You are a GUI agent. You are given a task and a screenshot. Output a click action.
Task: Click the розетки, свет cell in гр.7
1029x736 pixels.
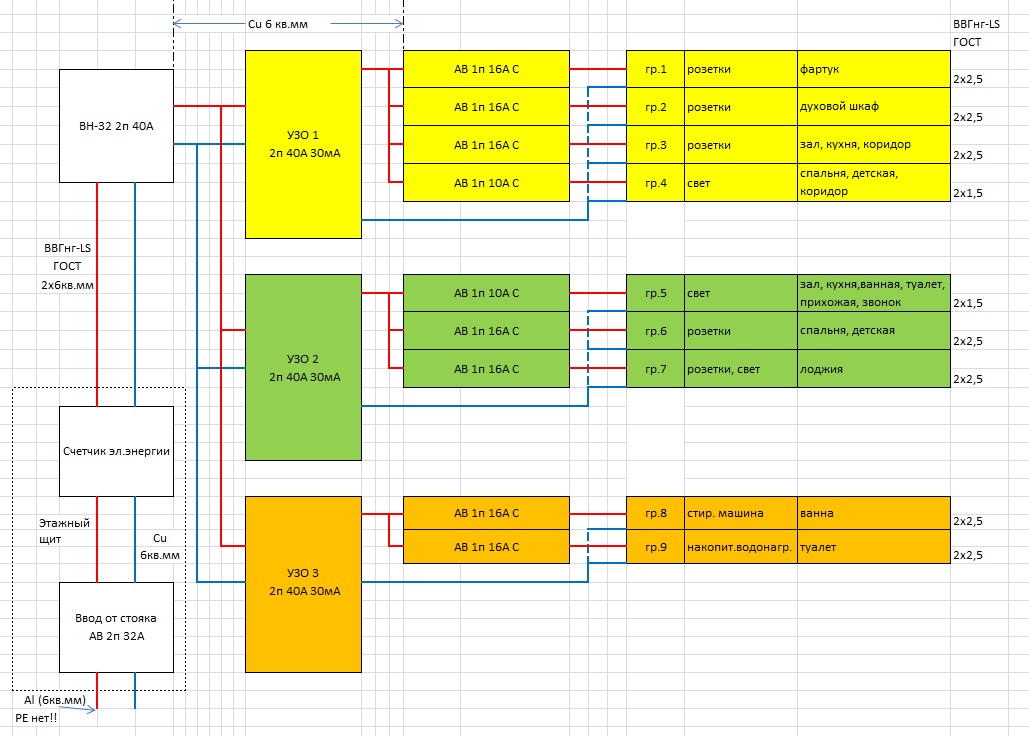(740, 369)
